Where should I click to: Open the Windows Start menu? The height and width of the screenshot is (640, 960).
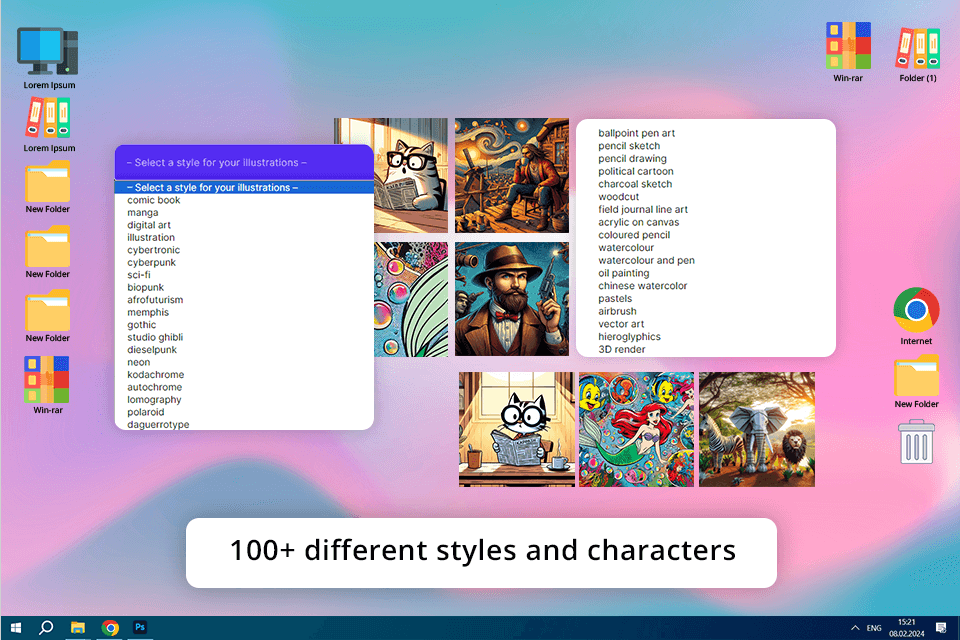click(16, 628)
